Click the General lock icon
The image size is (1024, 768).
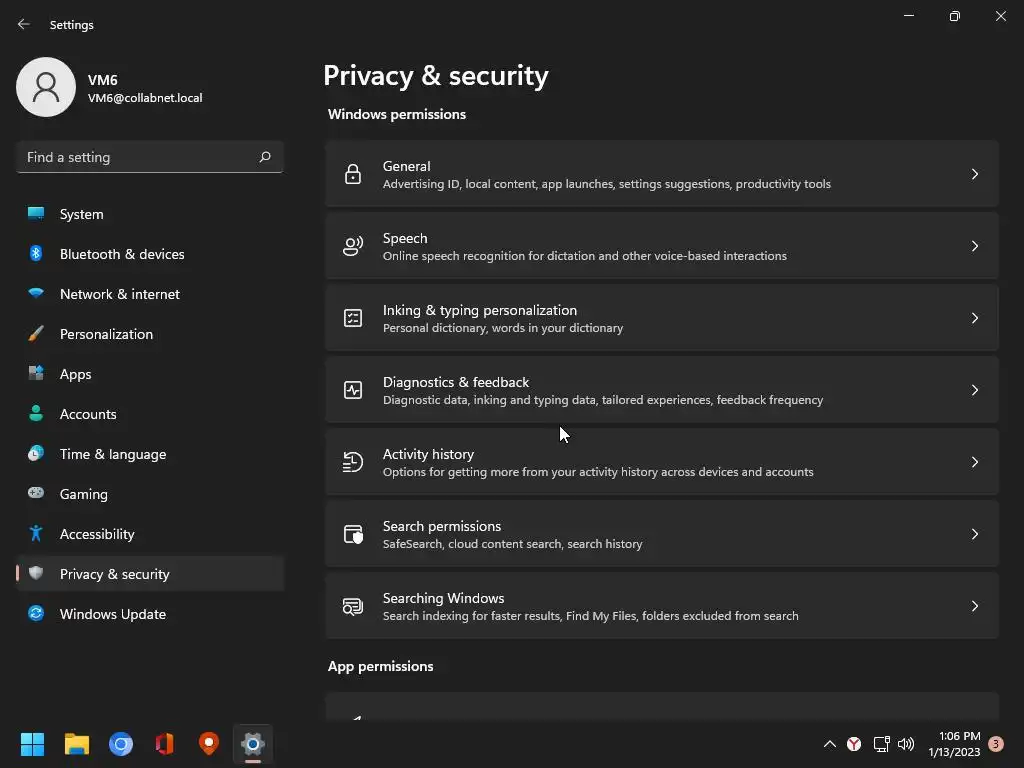353,174
